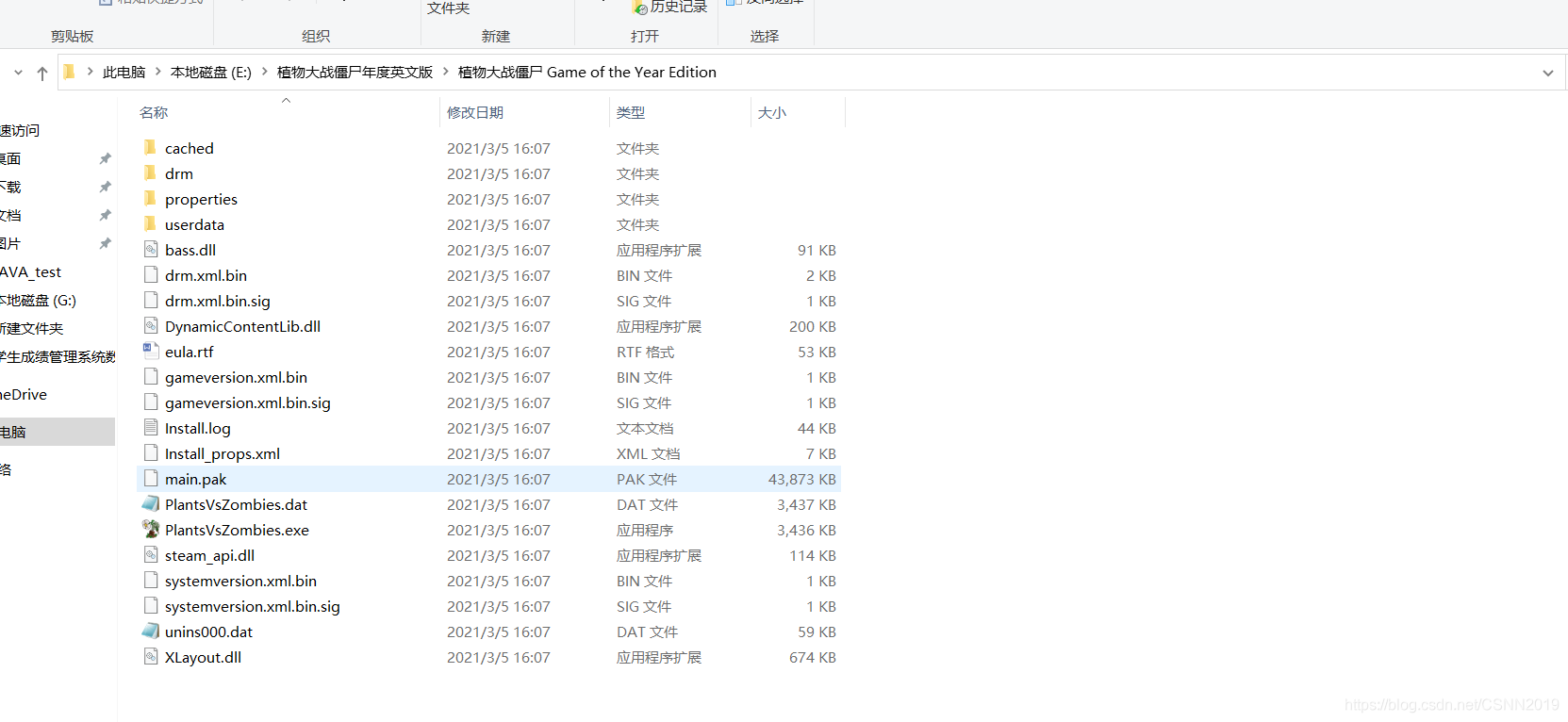
Task: Select the 674 KB size cell
Action: pos(812,657)
